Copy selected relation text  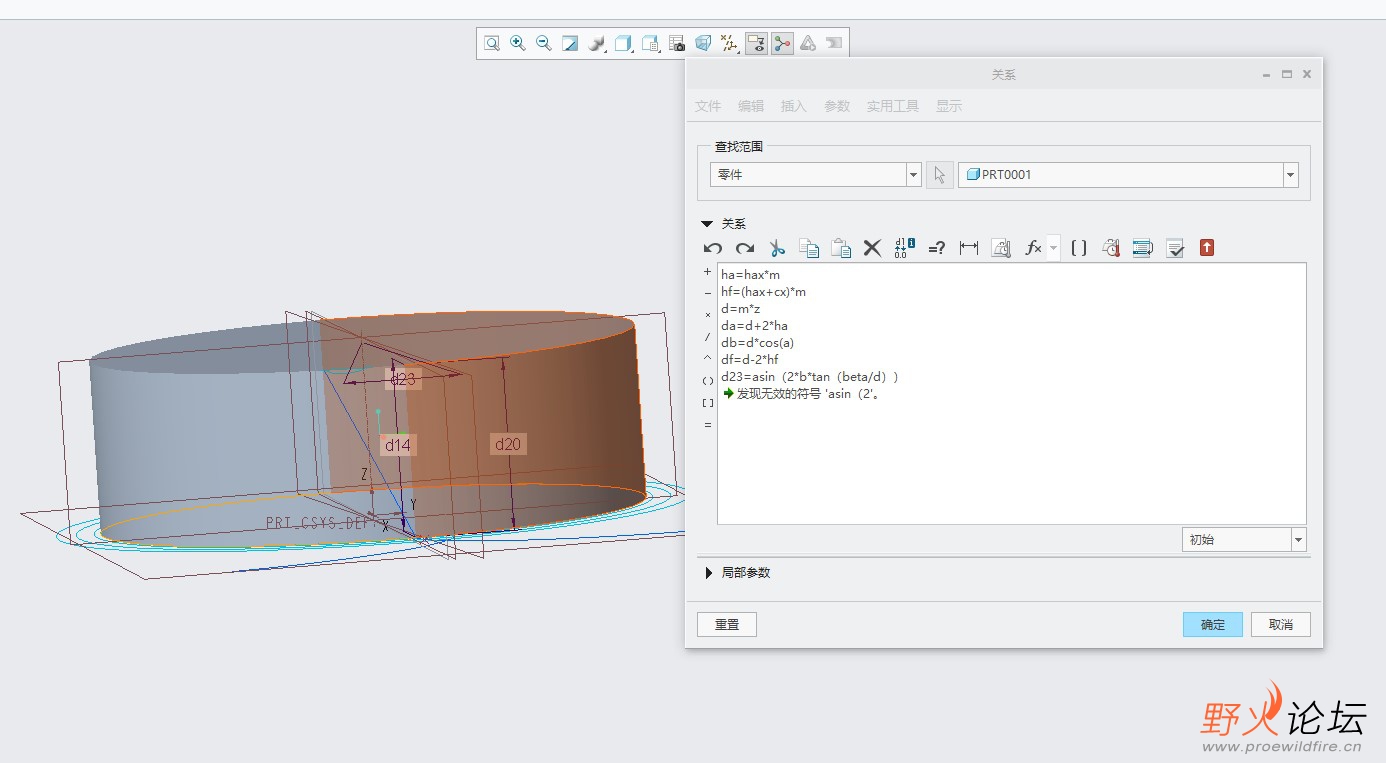[x=809, y=248]
